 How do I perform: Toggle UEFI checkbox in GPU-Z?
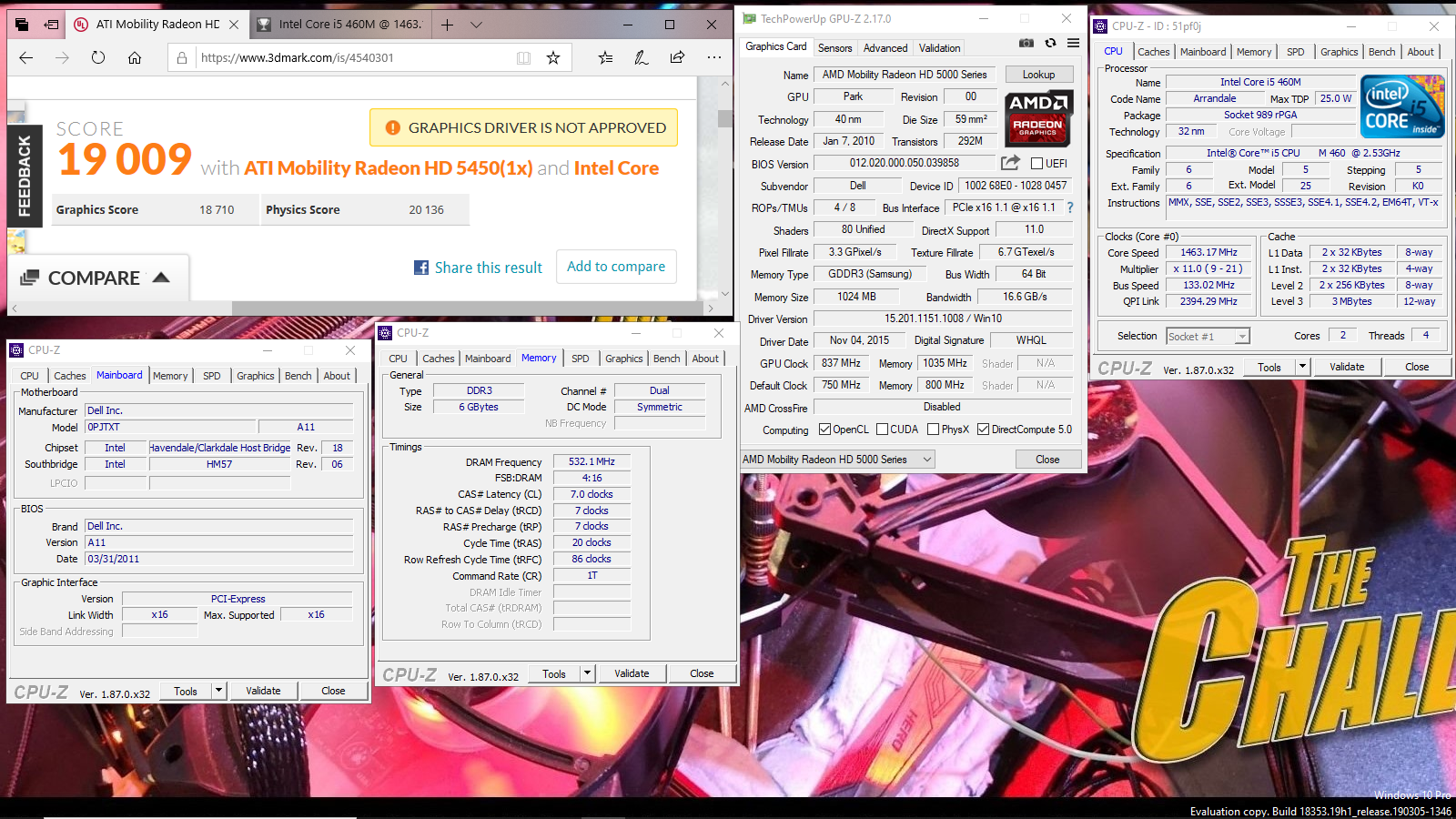(x=1036, y=164)
